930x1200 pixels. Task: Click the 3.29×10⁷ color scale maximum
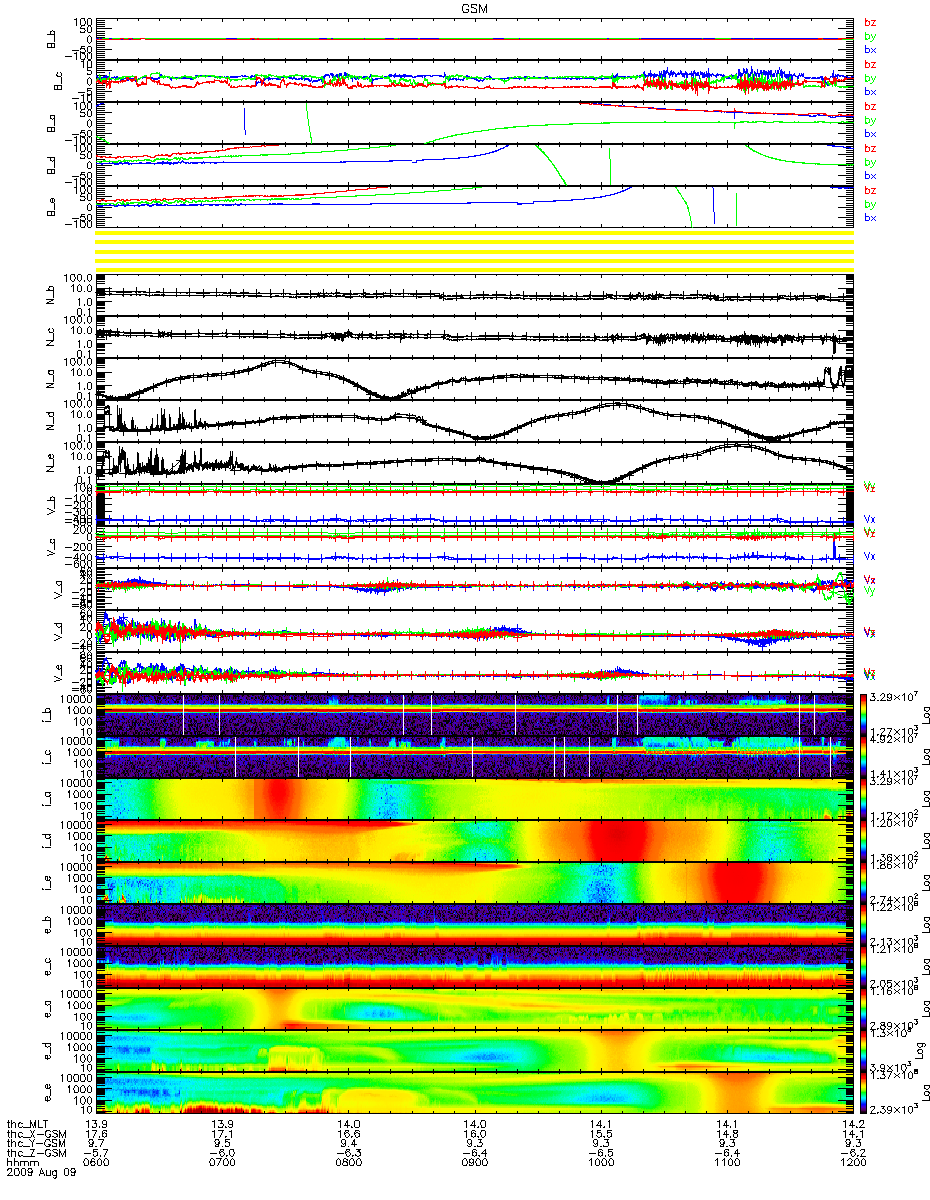coord(893,694)
